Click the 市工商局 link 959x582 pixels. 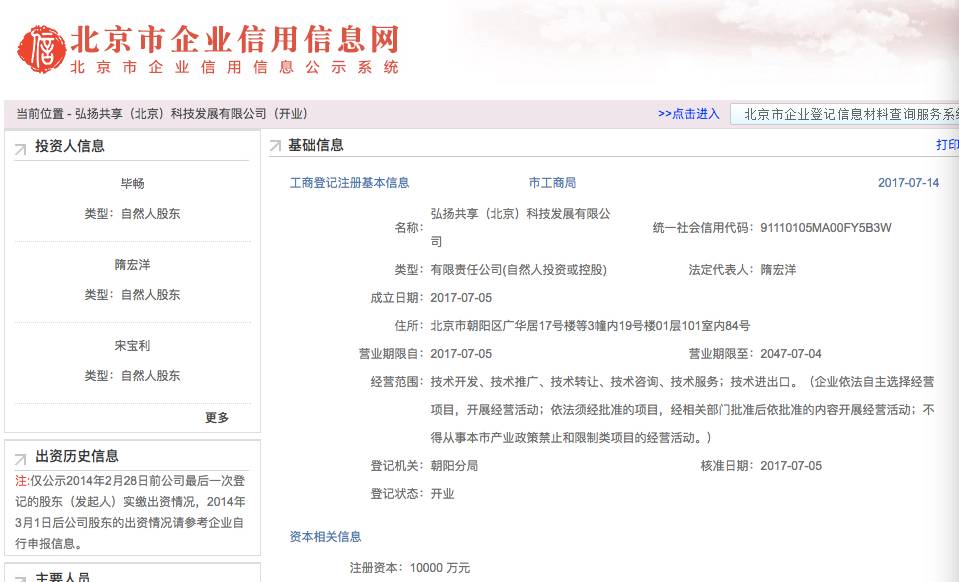(x=552, y=183)
